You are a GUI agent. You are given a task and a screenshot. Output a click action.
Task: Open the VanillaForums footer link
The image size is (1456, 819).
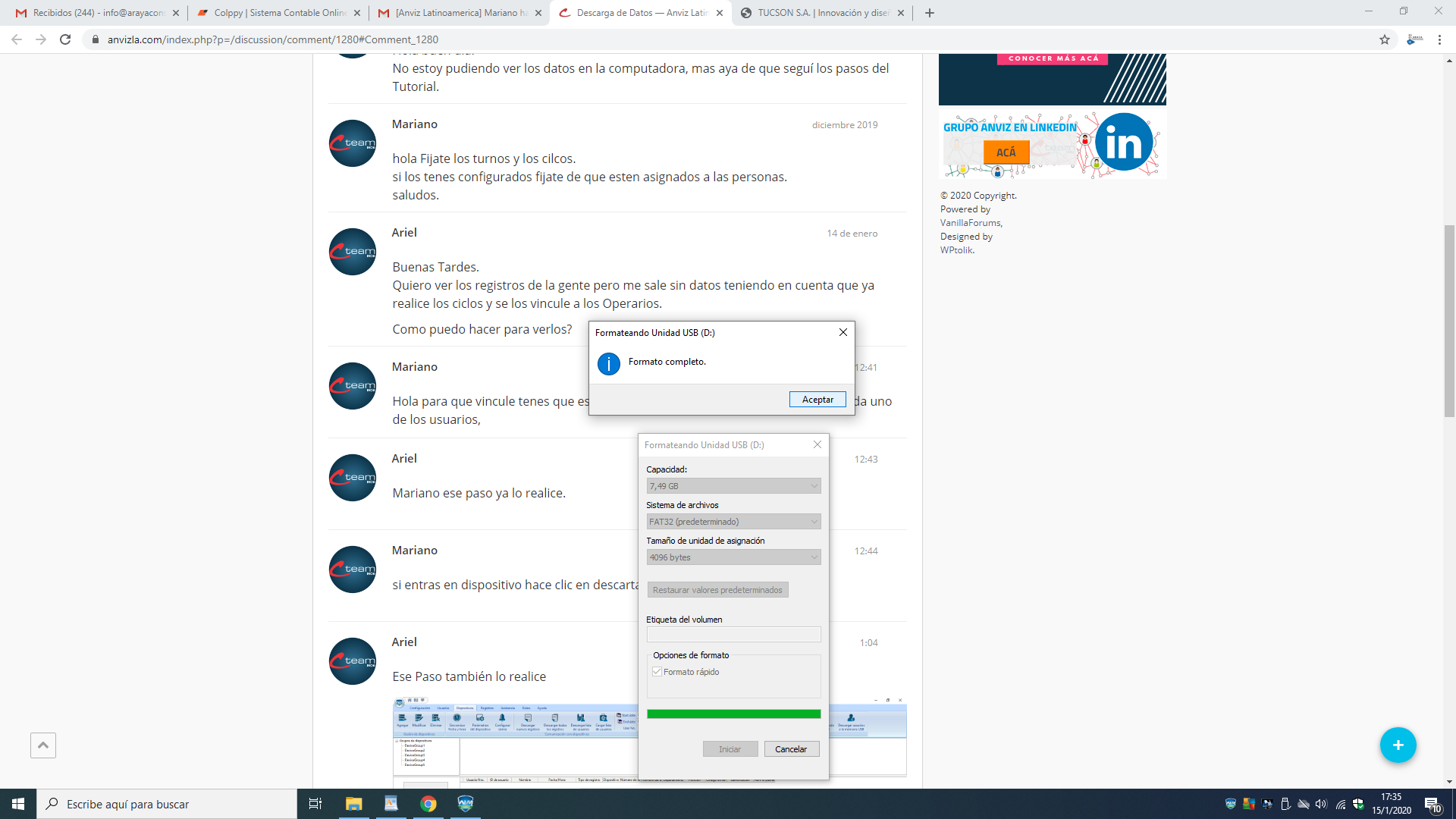coord(971,223)
